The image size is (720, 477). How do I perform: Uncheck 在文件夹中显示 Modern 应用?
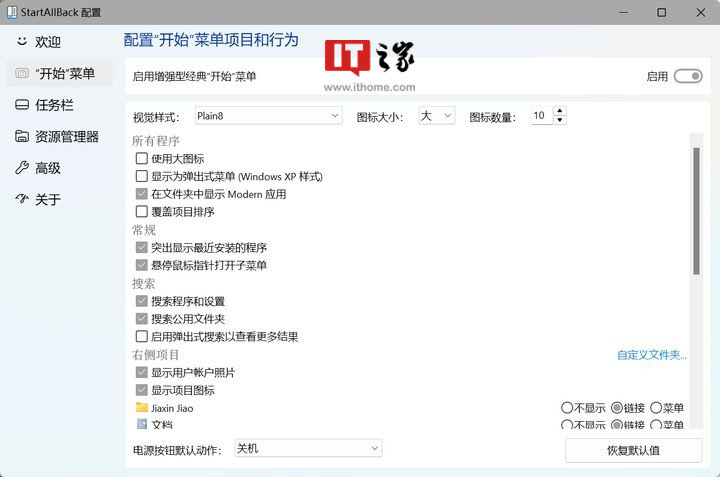tap(141, 194)
